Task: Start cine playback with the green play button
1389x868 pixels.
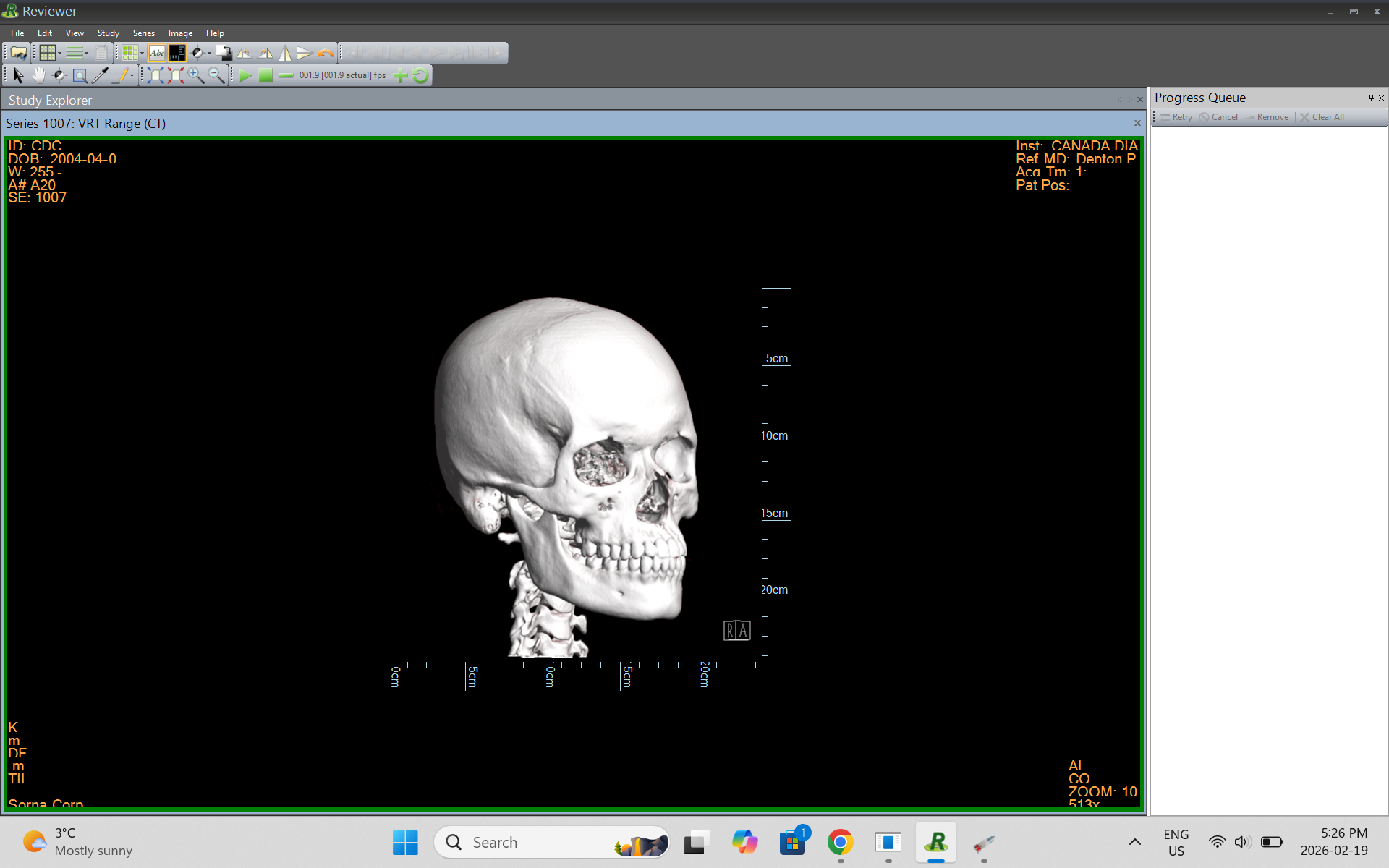Action: point(246,75)
